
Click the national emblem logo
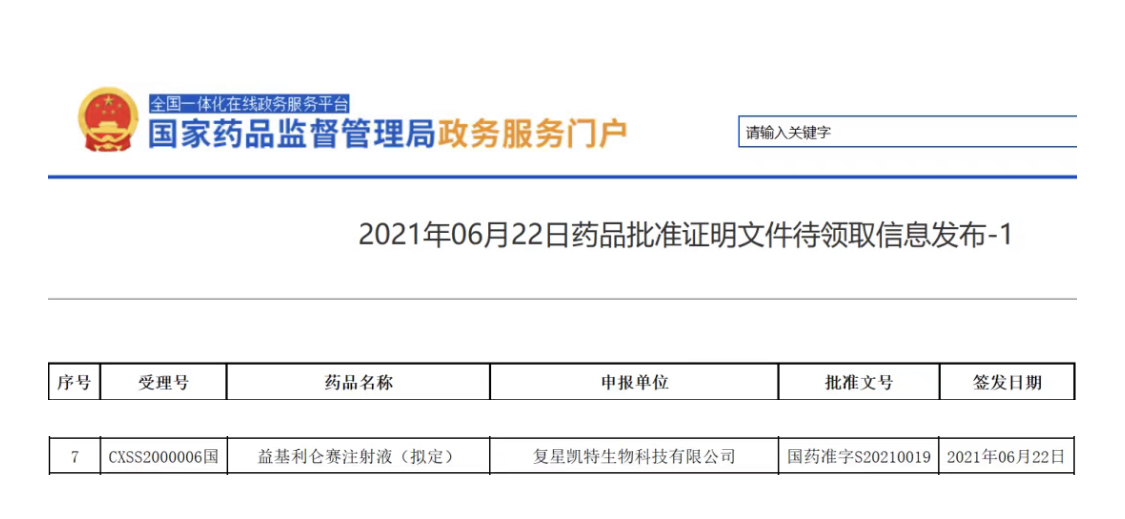pos(108,120)
